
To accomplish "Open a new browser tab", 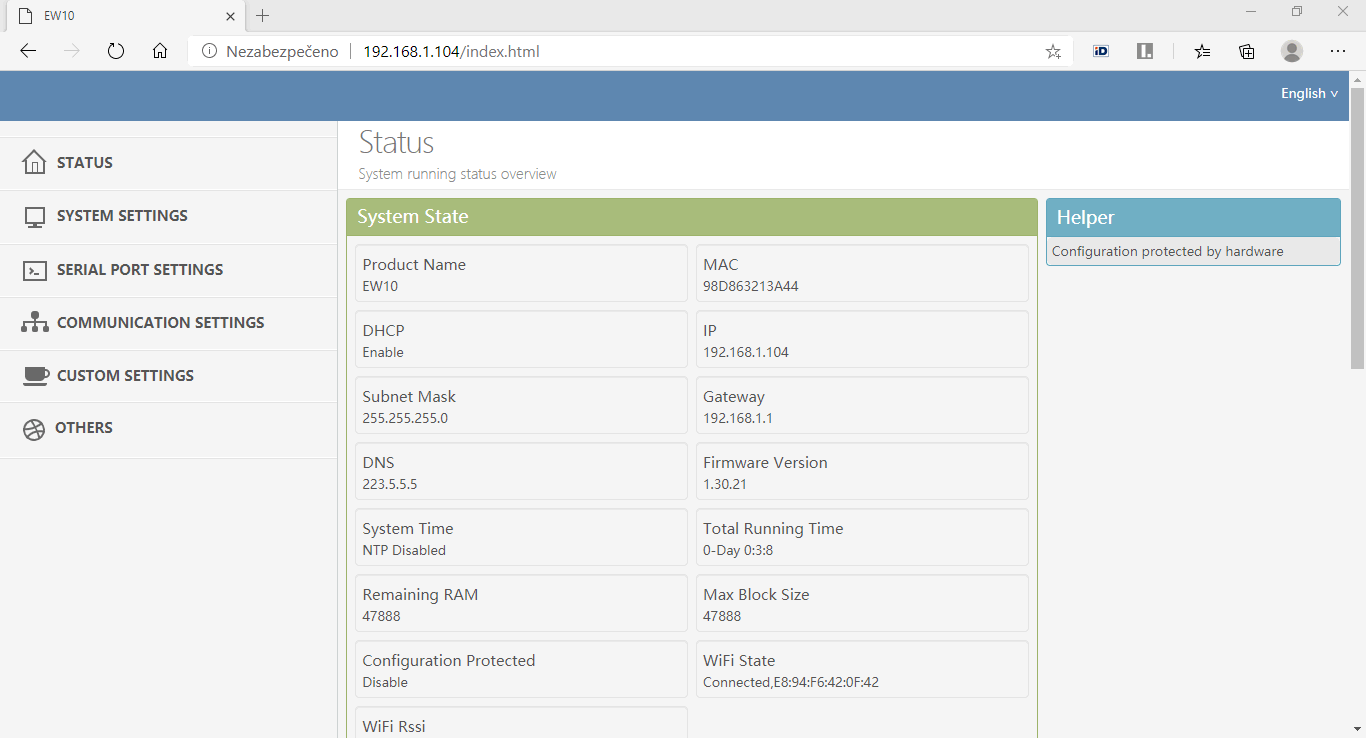I will pos(263,16).
